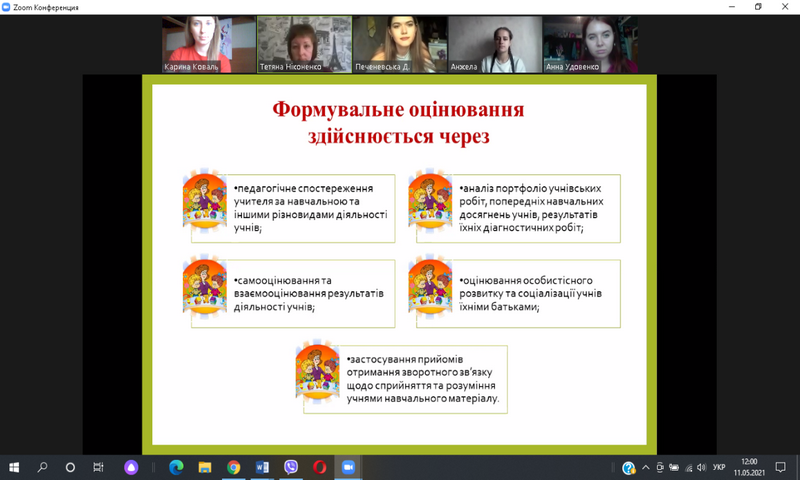Click text 'самооцінювання та'
This screenshot has width=800, height=480.
click(x=284, y=281)
